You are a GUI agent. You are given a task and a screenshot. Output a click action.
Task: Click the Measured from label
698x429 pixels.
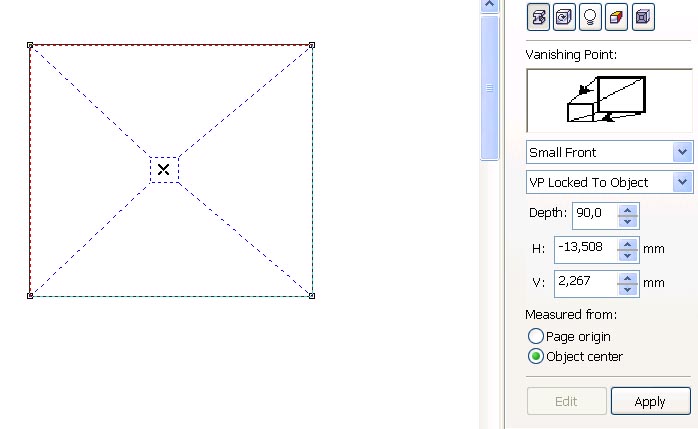[571, 315]
